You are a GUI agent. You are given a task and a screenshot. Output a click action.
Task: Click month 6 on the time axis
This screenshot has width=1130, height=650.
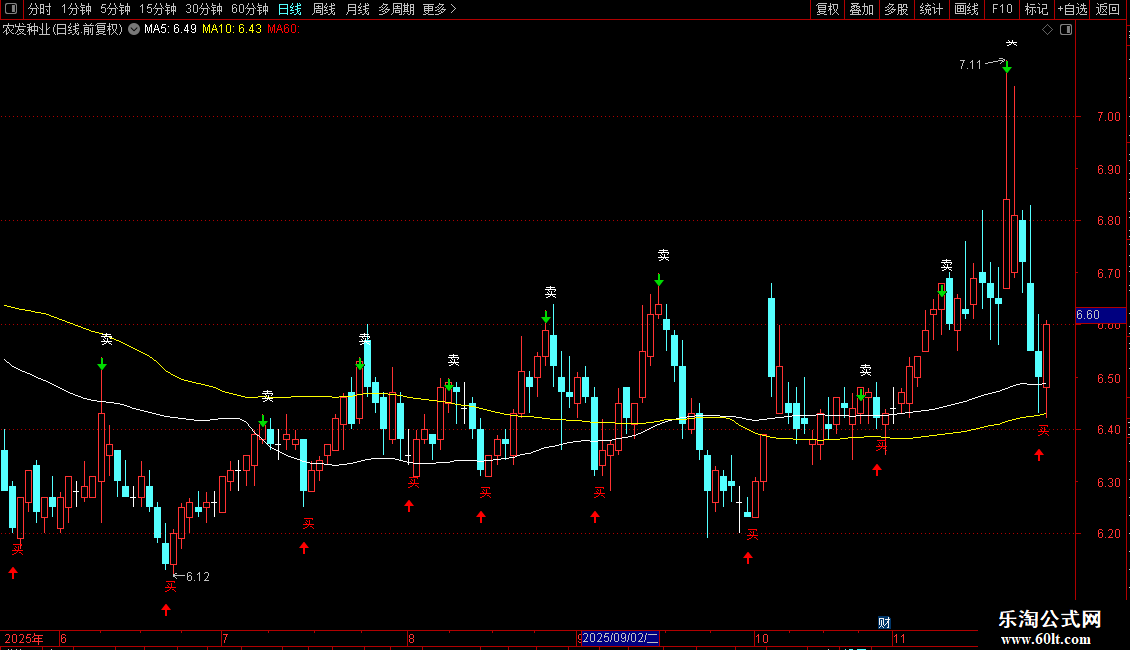pyautogui.click(x=63, y=638)
